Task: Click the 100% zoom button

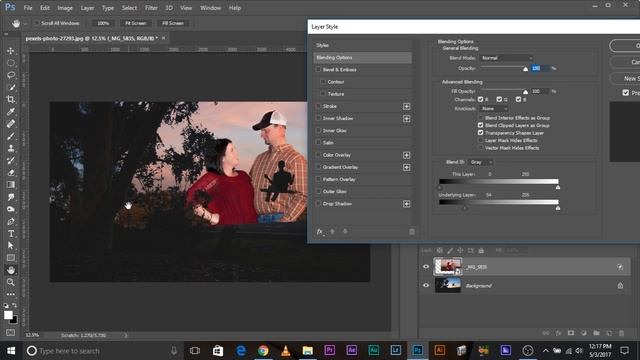Action: (103, 23)
